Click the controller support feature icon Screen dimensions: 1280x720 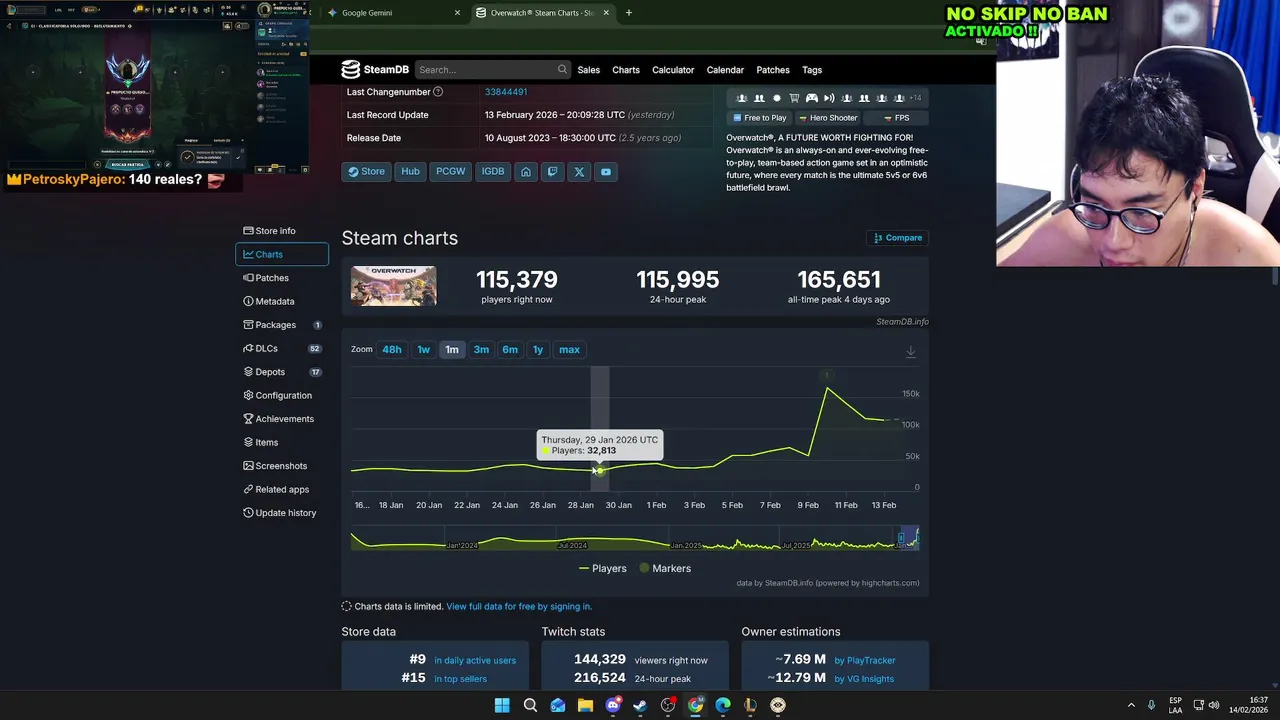812,98
